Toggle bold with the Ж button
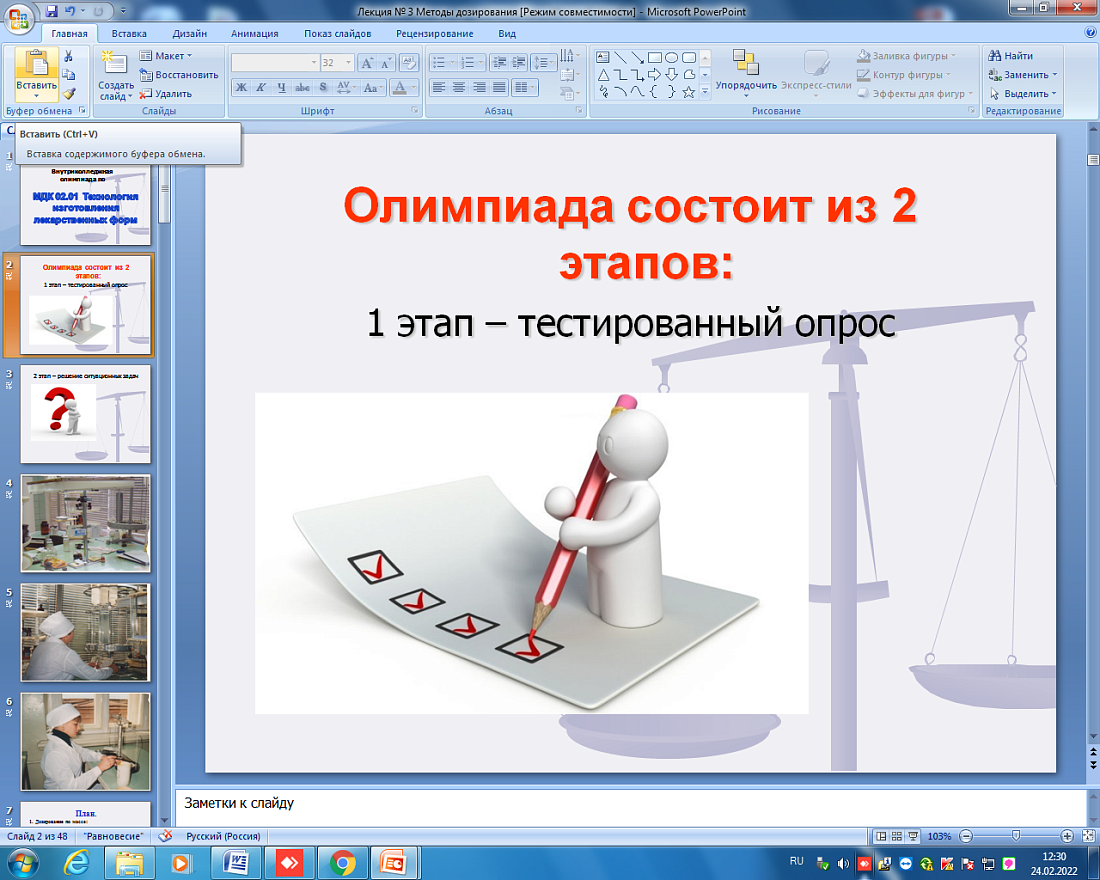Image resolution: width=1100 pixels, height=880 pixels. click(241, 87)
